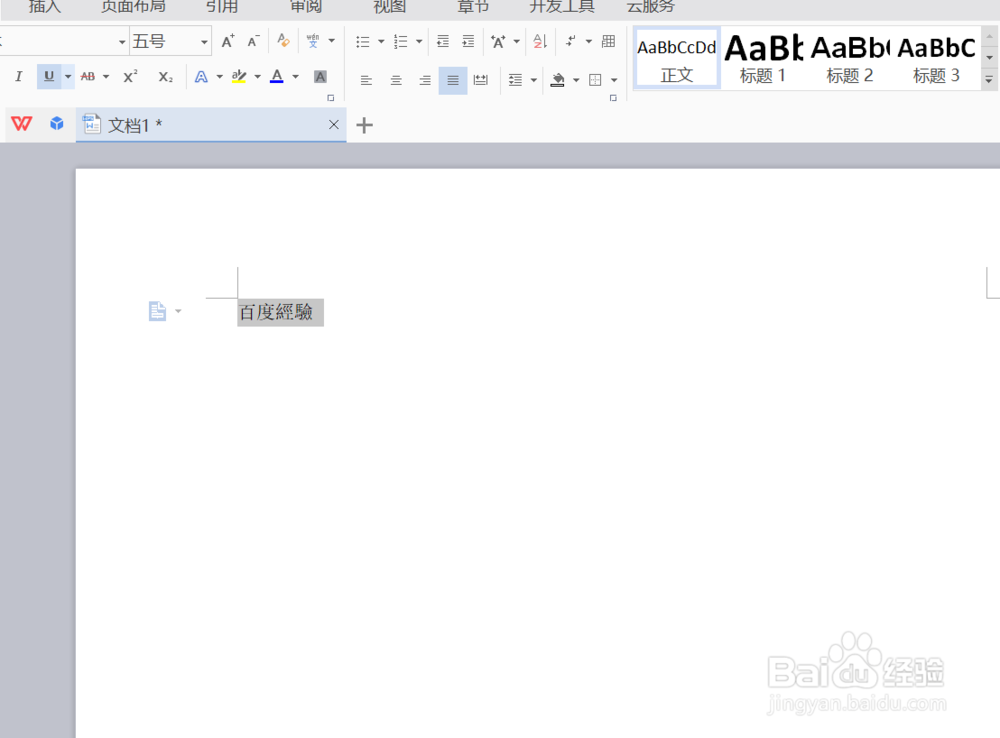The image size is (1000, 738).
Task: Click the selected text 百度經驗
Action: point(276,312)
